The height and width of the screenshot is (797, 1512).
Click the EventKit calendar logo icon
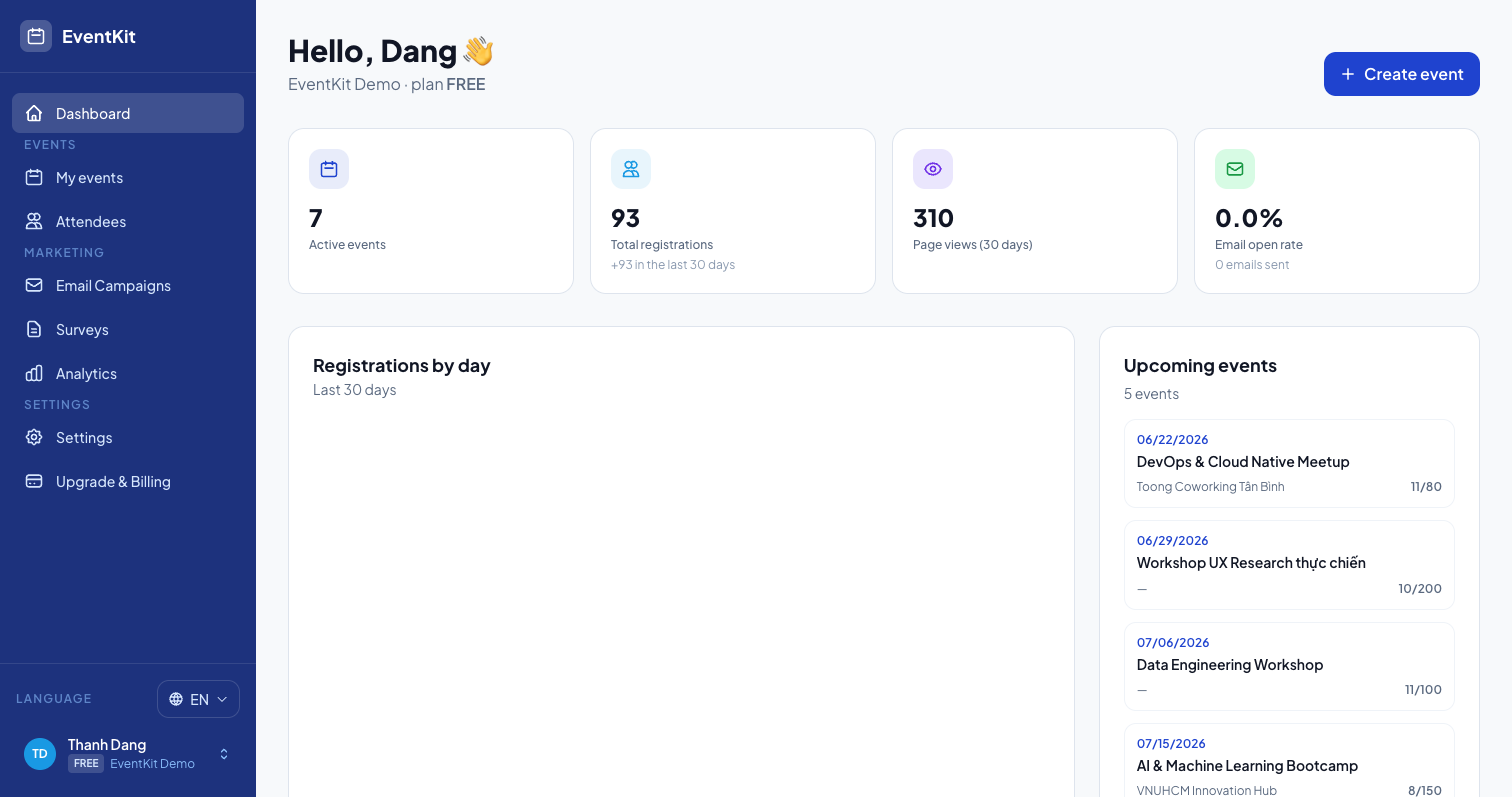(36, 36)
